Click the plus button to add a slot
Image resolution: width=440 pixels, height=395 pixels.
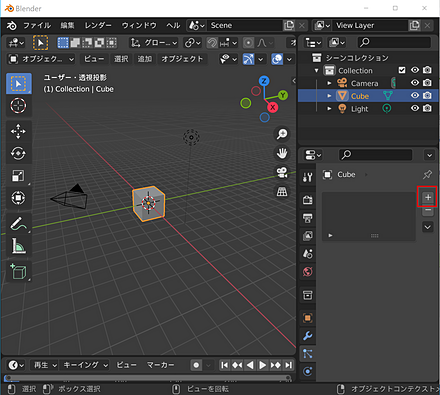pyautogui.click(x=428, y=197)
